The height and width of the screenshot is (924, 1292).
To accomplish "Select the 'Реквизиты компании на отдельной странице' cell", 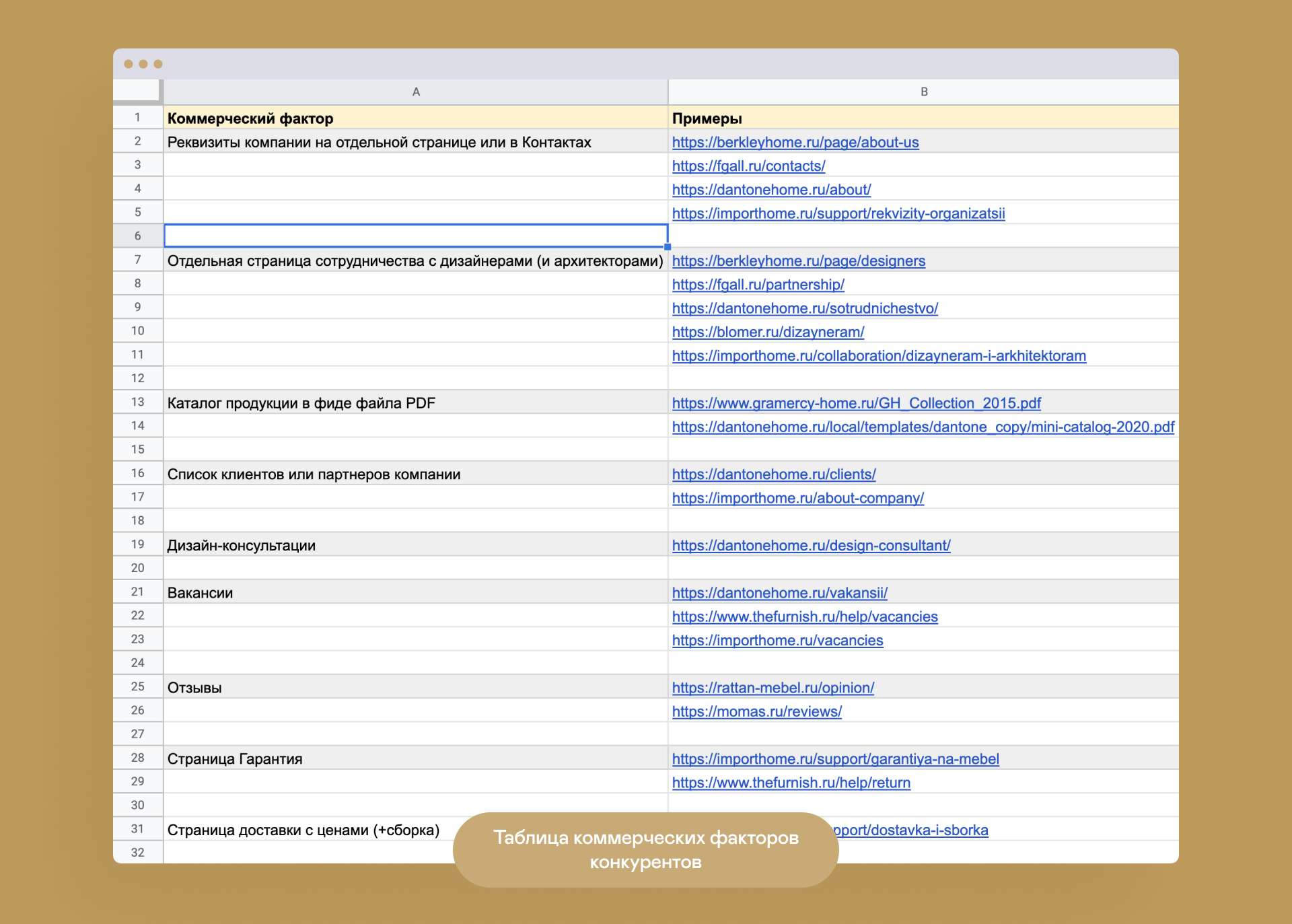I will 416,142.
